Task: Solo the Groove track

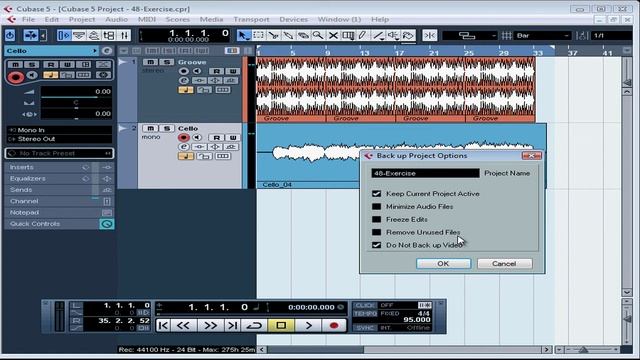Action: pyautogui.click(x=167, y=62)
